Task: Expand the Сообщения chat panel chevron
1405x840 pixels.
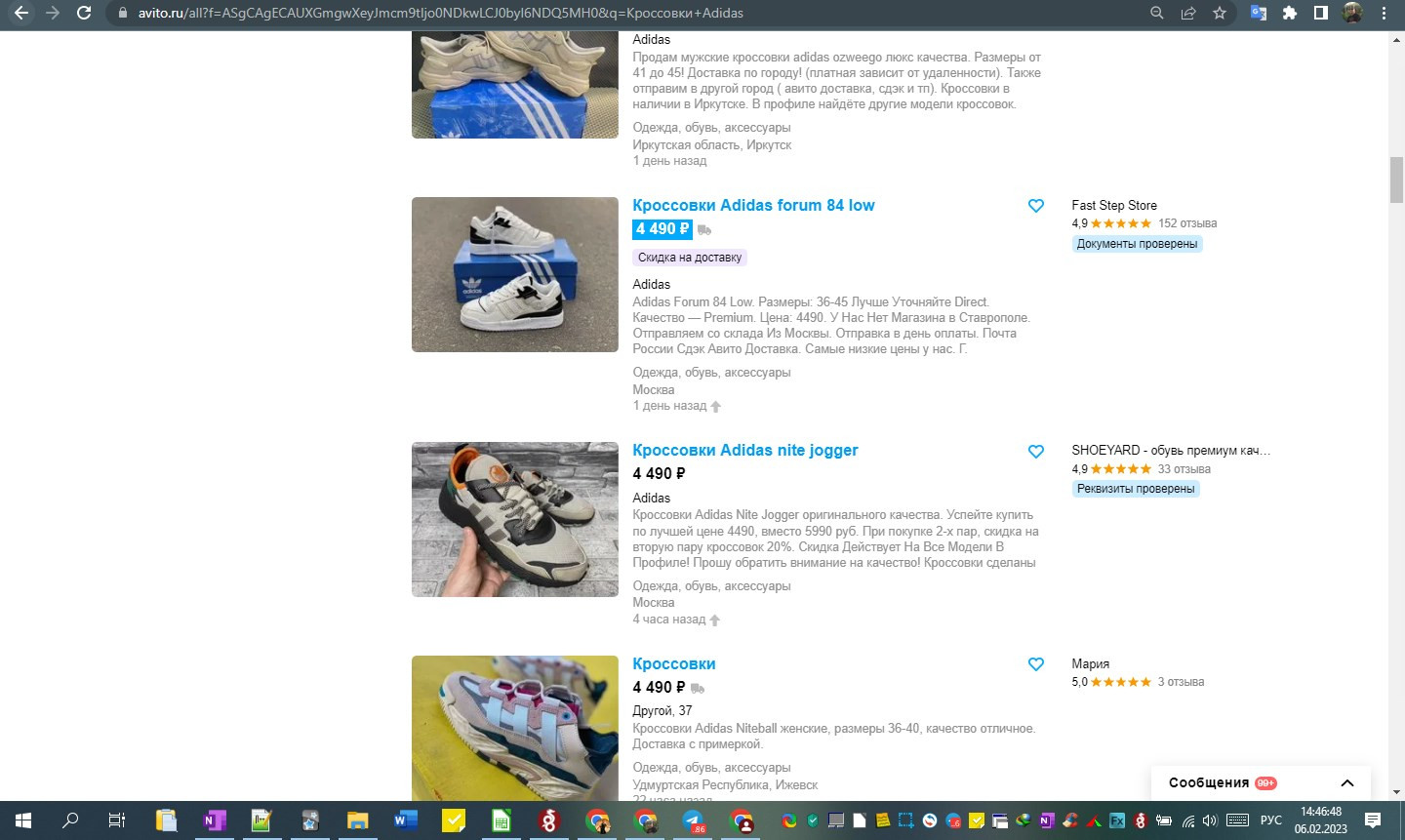Action: click(x=1347, y=782)
